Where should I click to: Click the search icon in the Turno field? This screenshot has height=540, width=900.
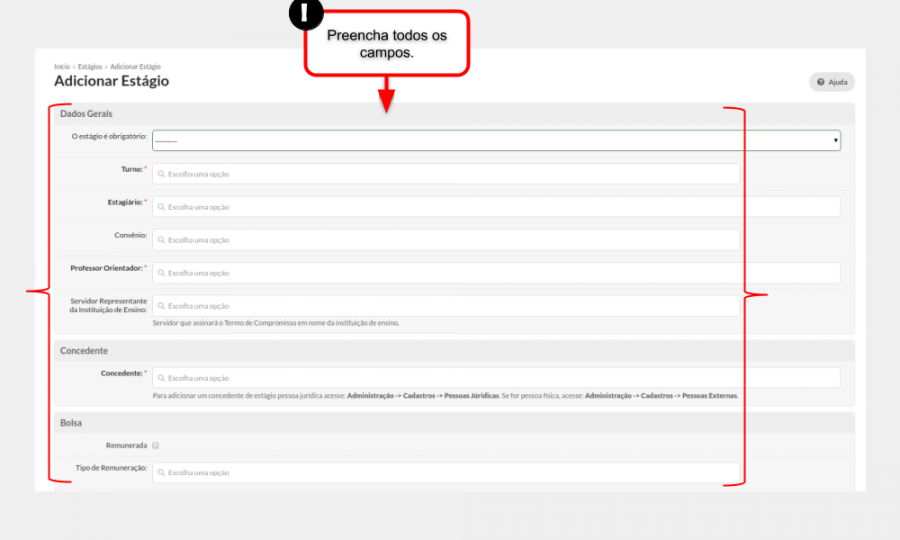tap(161, 174)
